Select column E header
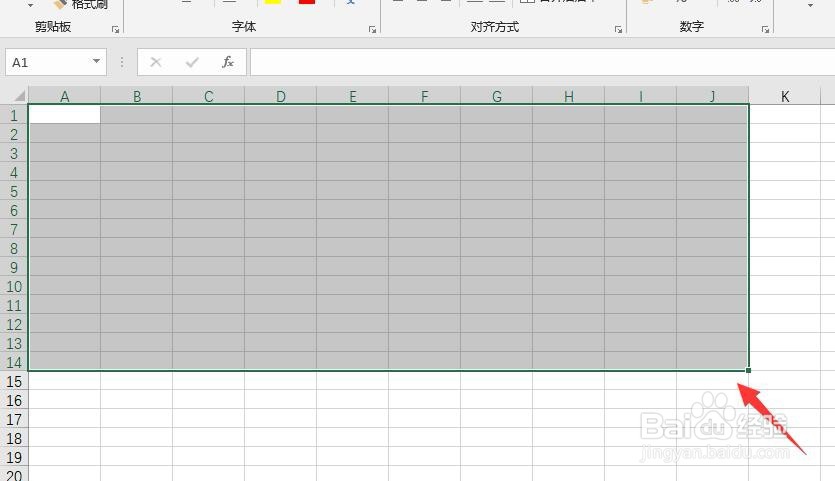The width and height of the screenshot is (835, 481). [x=353, y=96]
